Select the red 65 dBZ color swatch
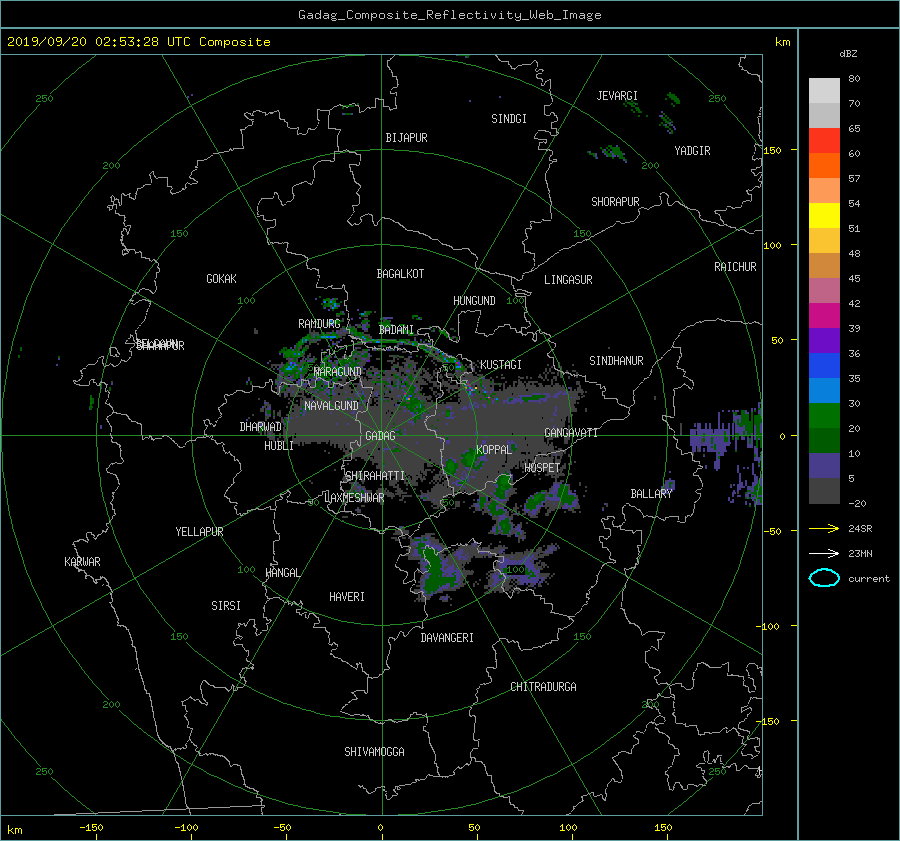Image resolution: width=900 pixels, height=841 pixels. tap(824, 140)
